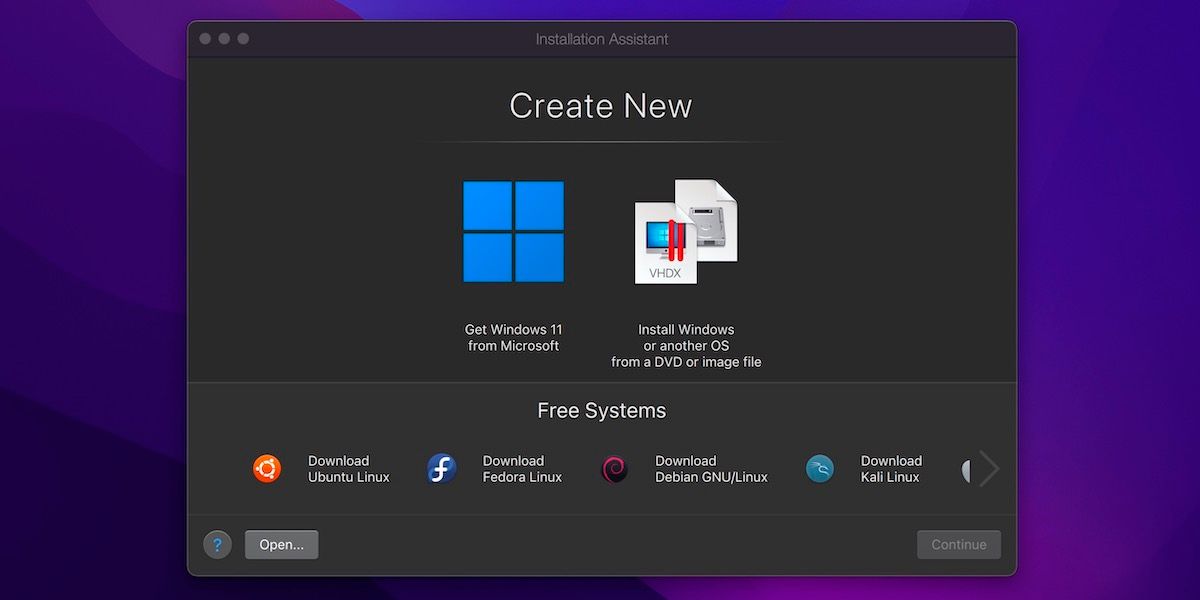The image size is (1200, 600).
Task: Click the Kali Linux dragon icon
Action: click(x=820, y=469)
